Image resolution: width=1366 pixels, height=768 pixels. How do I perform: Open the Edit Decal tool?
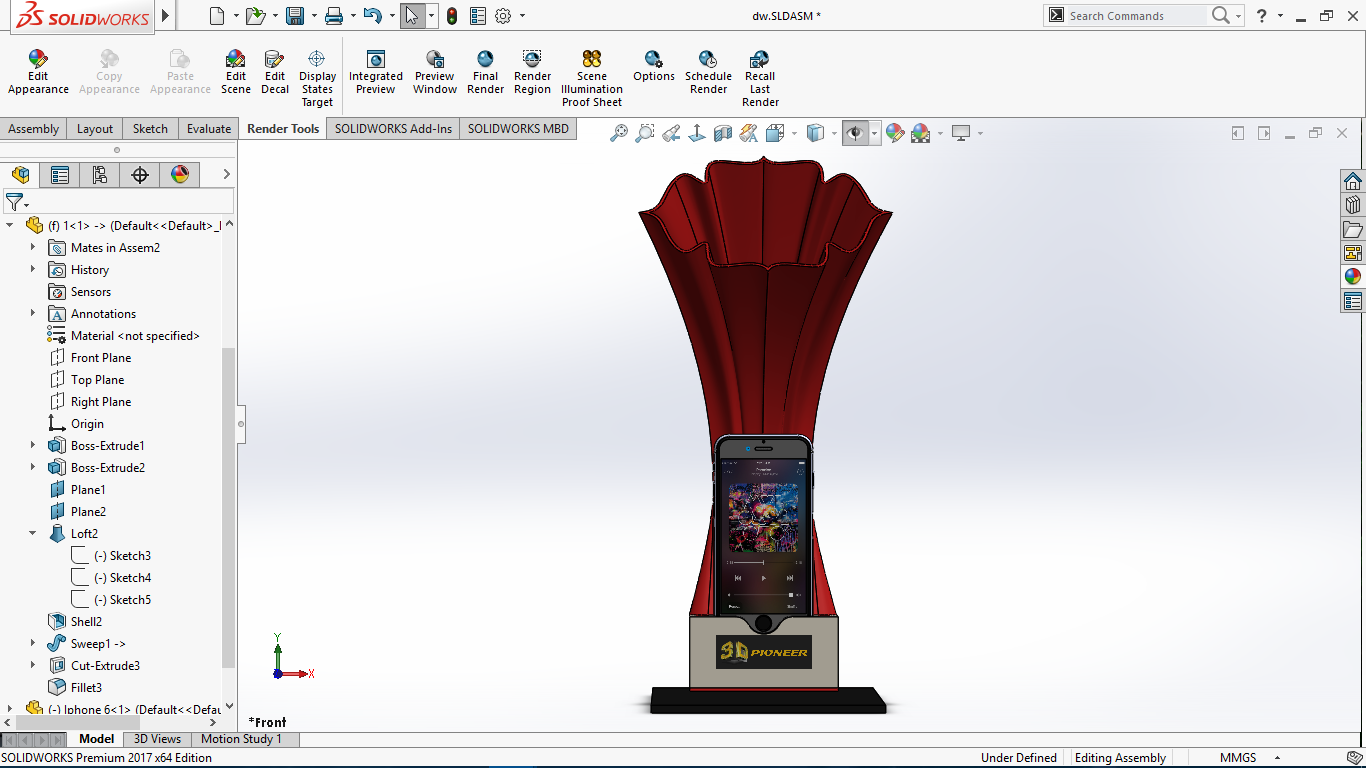(275, 73)
